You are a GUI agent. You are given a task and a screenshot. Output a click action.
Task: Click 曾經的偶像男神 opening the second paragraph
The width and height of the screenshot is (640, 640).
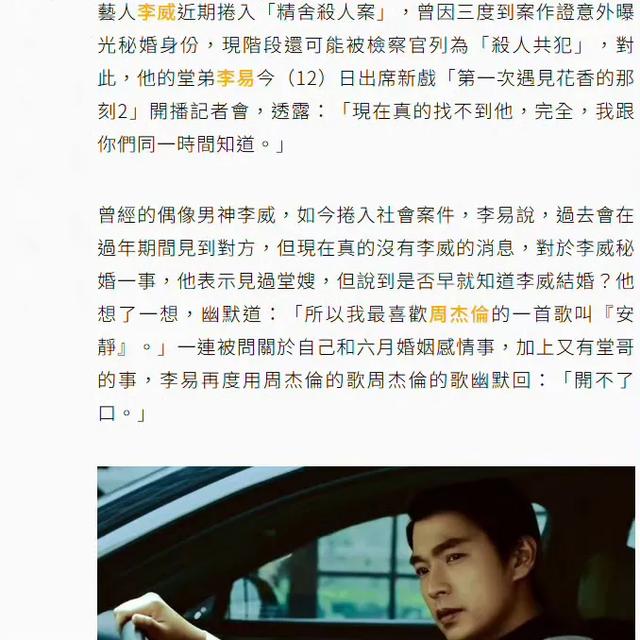[166, 215]
